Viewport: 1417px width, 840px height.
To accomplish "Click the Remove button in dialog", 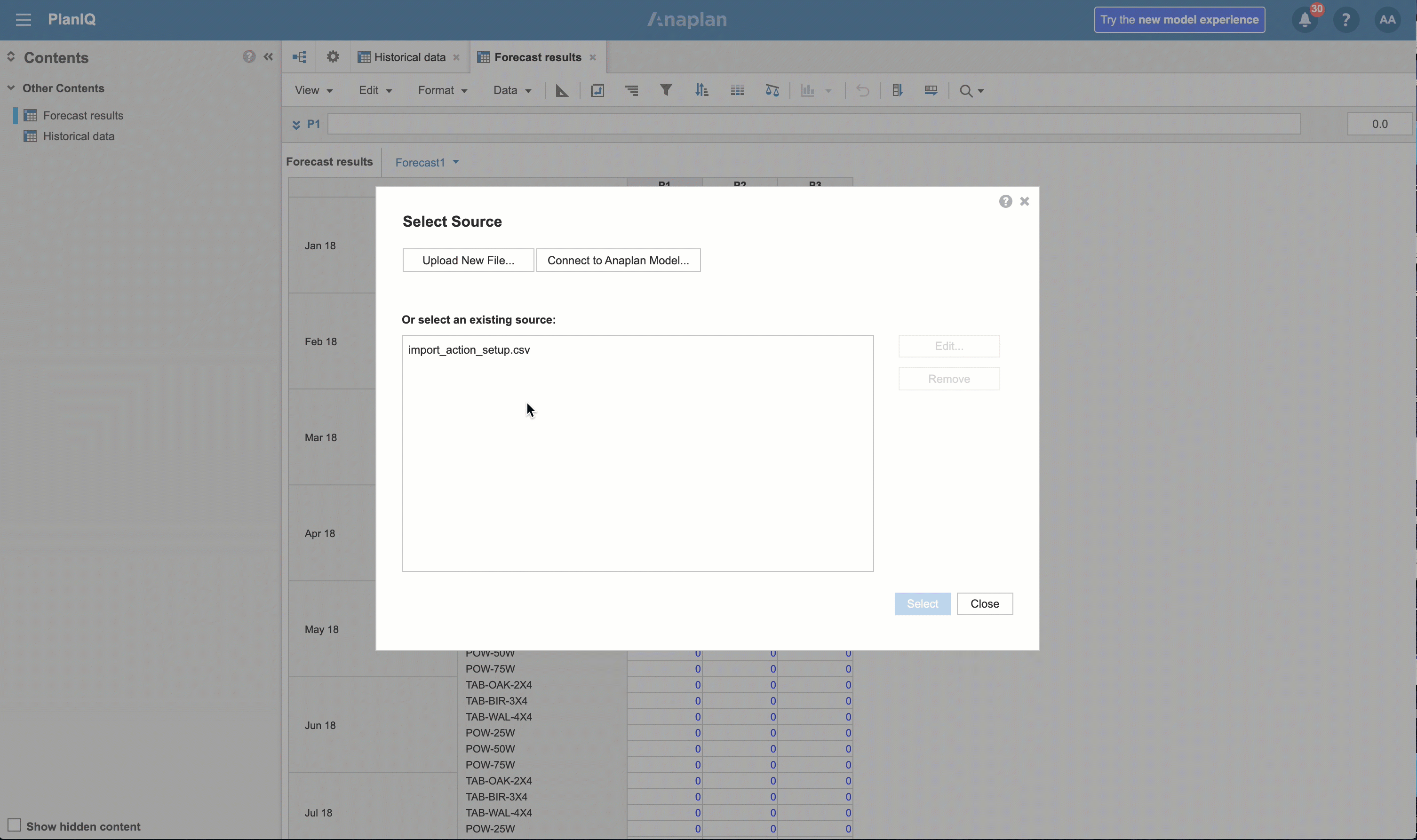I will pyautogui.click(x=949, y=379).
